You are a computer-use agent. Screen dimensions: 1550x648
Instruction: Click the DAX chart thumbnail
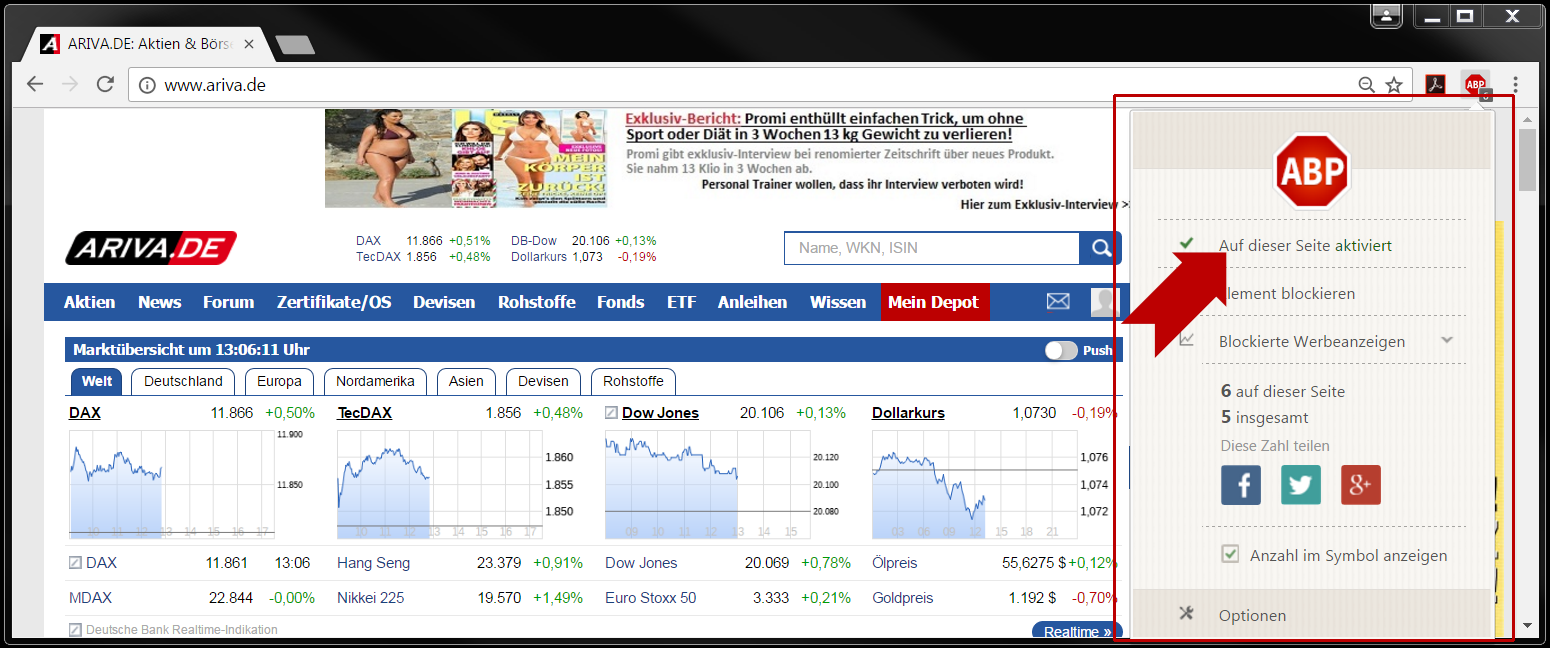click(171, 484)
